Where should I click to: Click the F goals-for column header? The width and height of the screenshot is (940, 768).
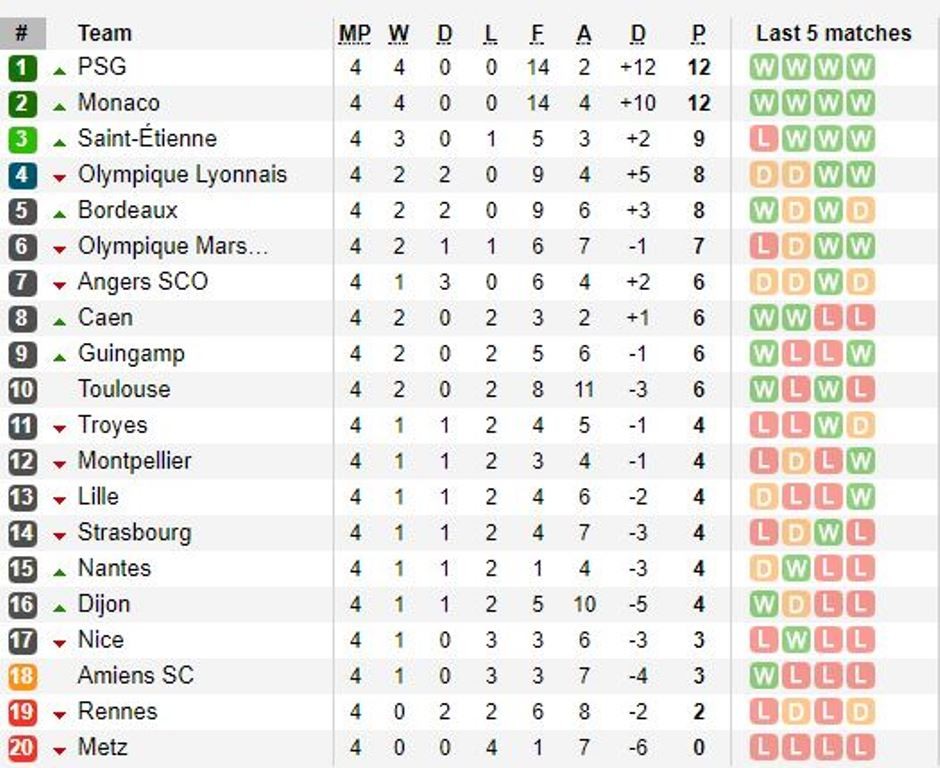[537, 34]
